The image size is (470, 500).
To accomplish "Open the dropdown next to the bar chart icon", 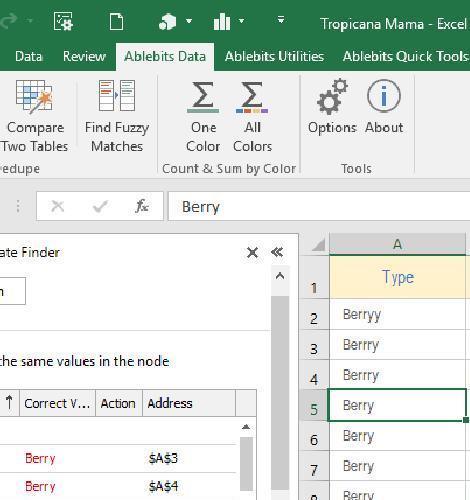I will [x=241, y=21].
